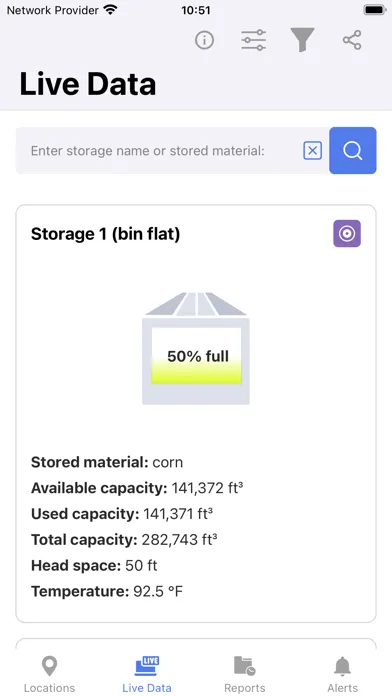The height and width of the screenshot is (696, 392).
Task: Tap the funnel filter icon
Action: point(303,40)
